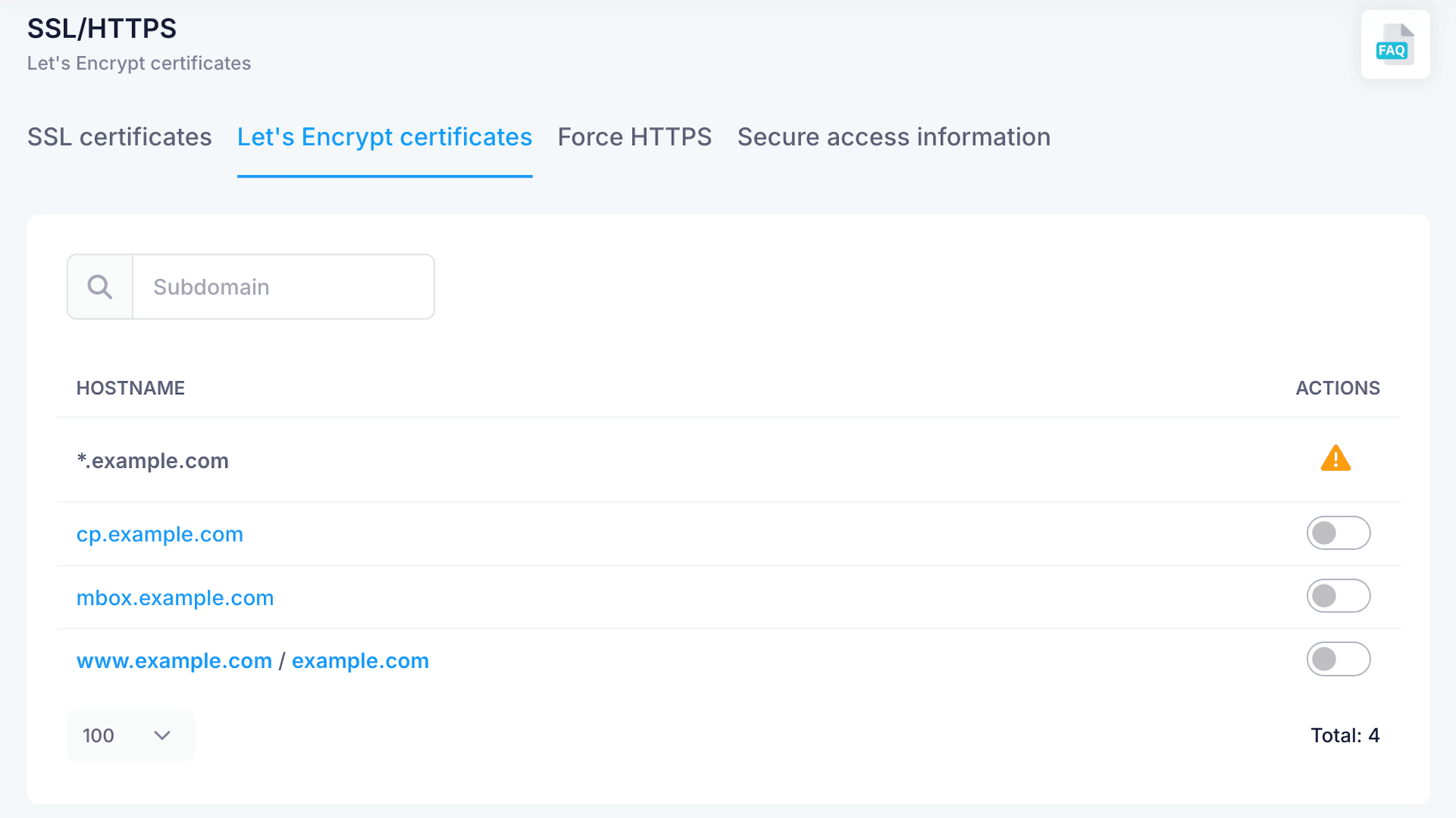
Task: Focus the Subdomain search field
Action: point(283,287)
